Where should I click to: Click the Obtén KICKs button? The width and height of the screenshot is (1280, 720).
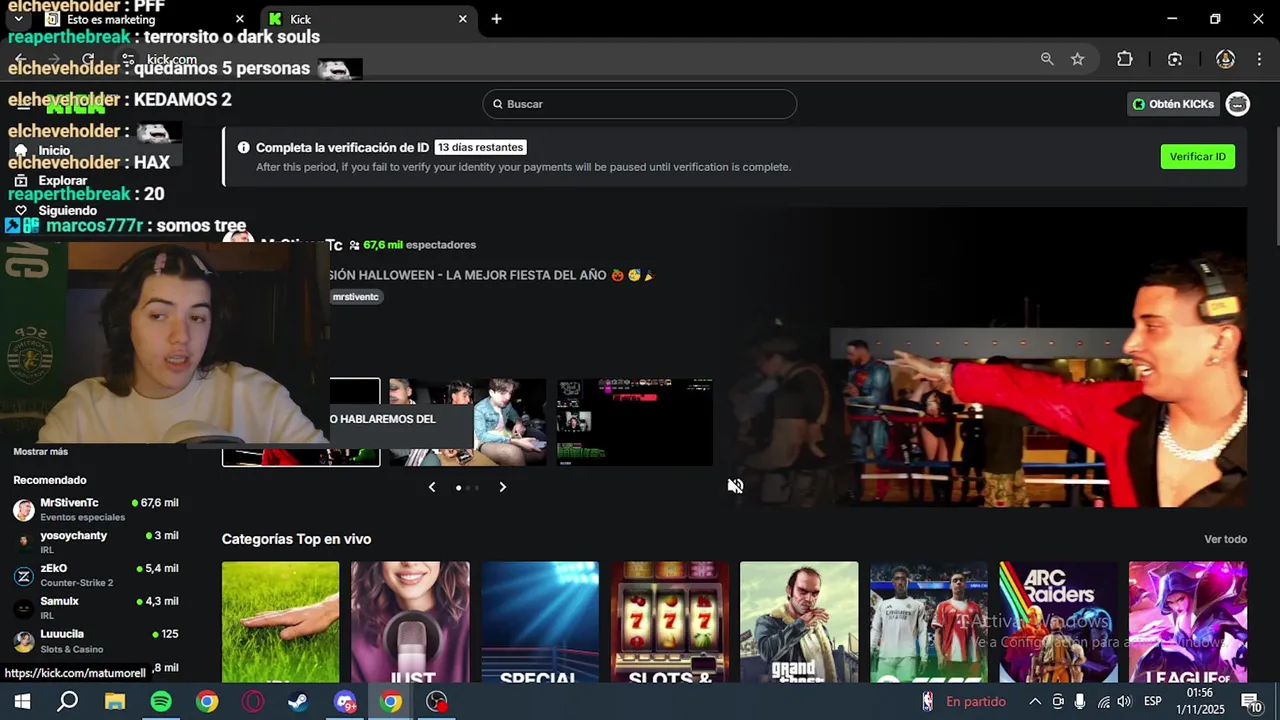pos(1172,104)
